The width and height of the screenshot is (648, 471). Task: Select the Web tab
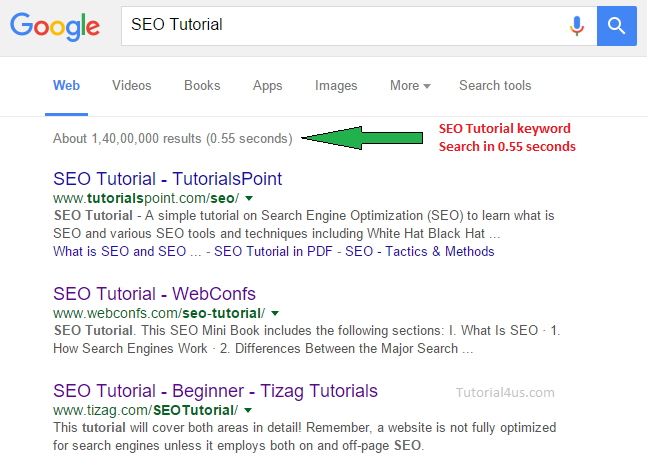click(x=66, y=86)
